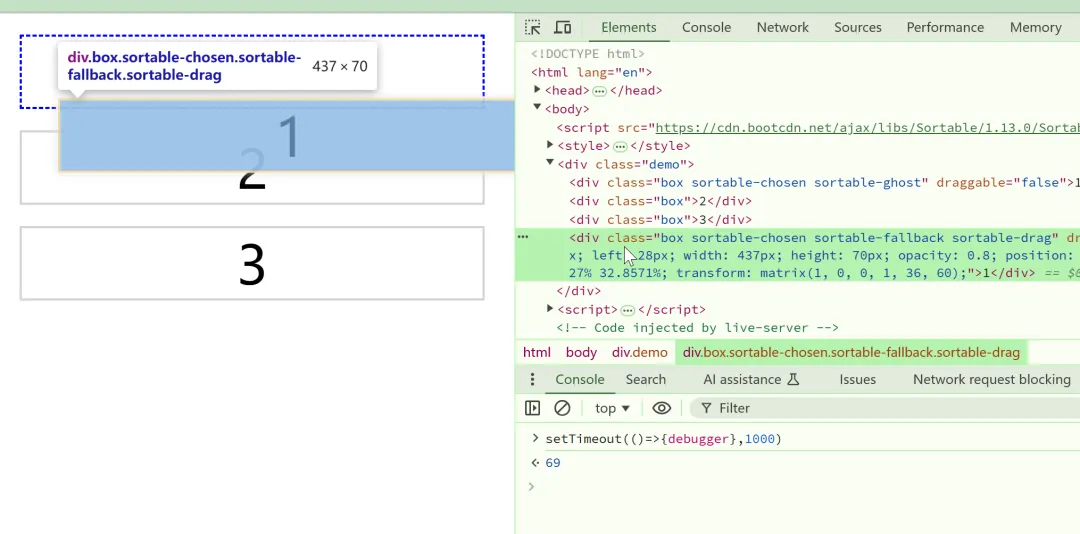Open the Memory tab
1080x534 pixels.
(x=1035, y=28)
